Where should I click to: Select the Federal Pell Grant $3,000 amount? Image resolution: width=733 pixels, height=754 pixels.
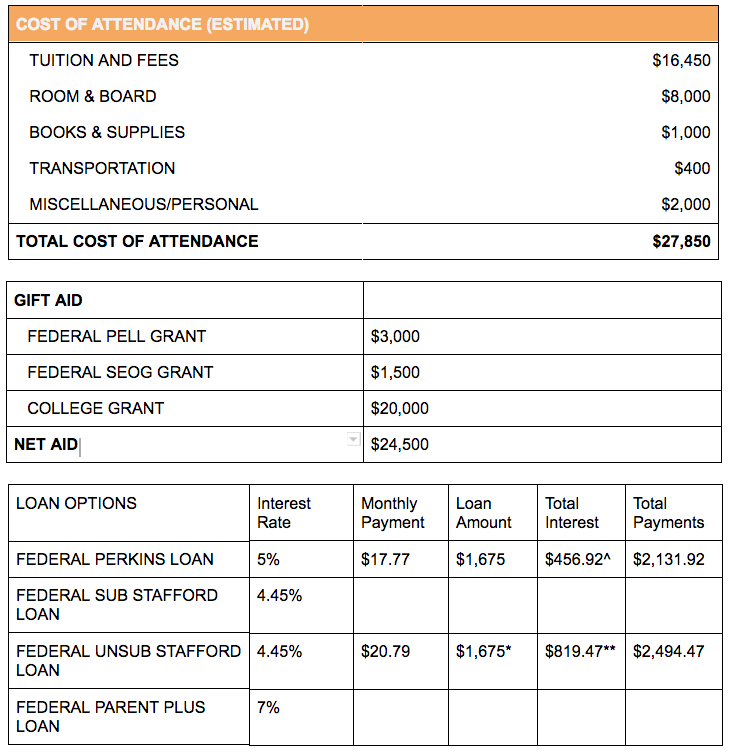point(395,336)
